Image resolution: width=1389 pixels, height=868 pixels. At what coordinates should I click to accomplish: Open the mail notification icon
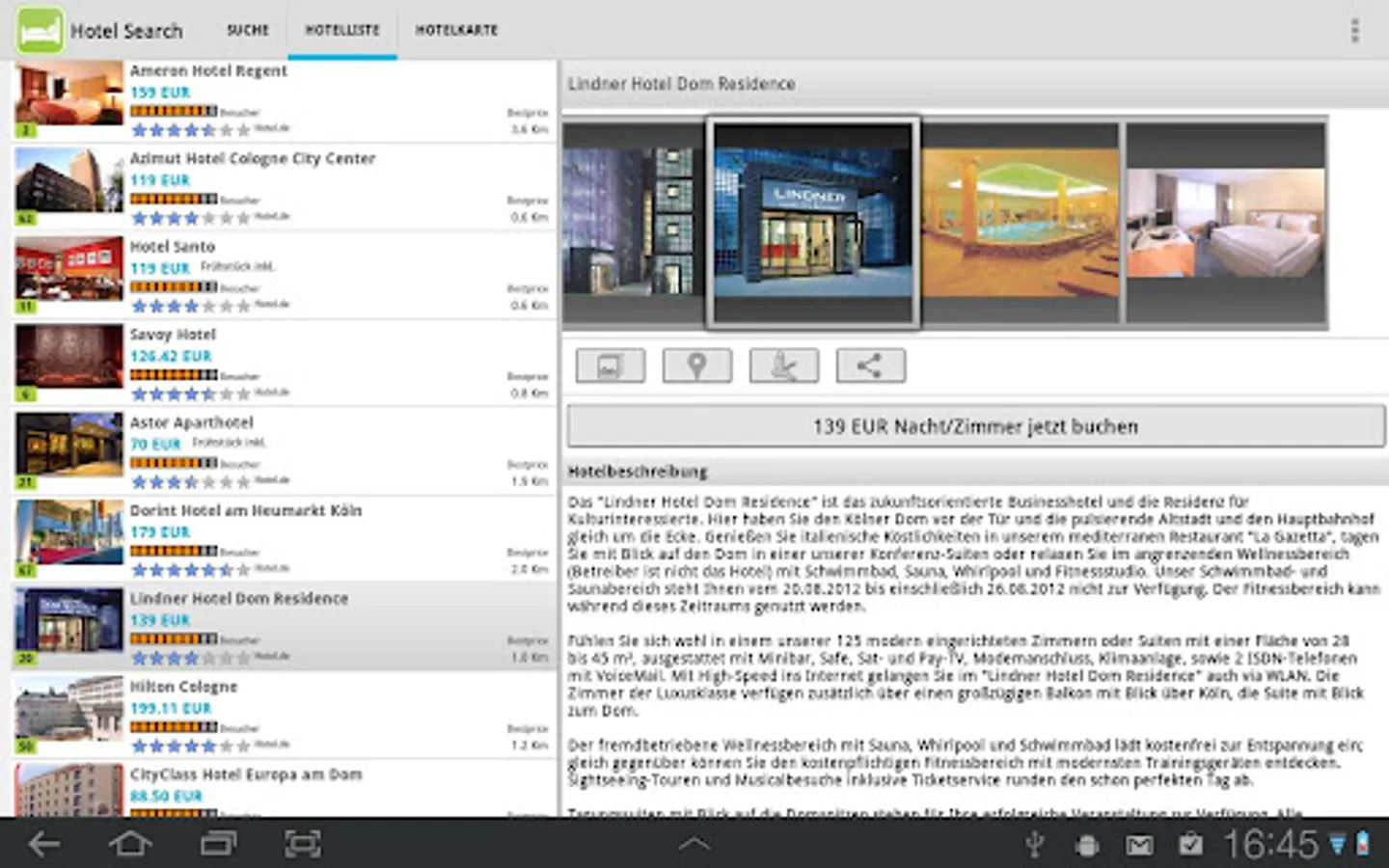pos(1139,845)
